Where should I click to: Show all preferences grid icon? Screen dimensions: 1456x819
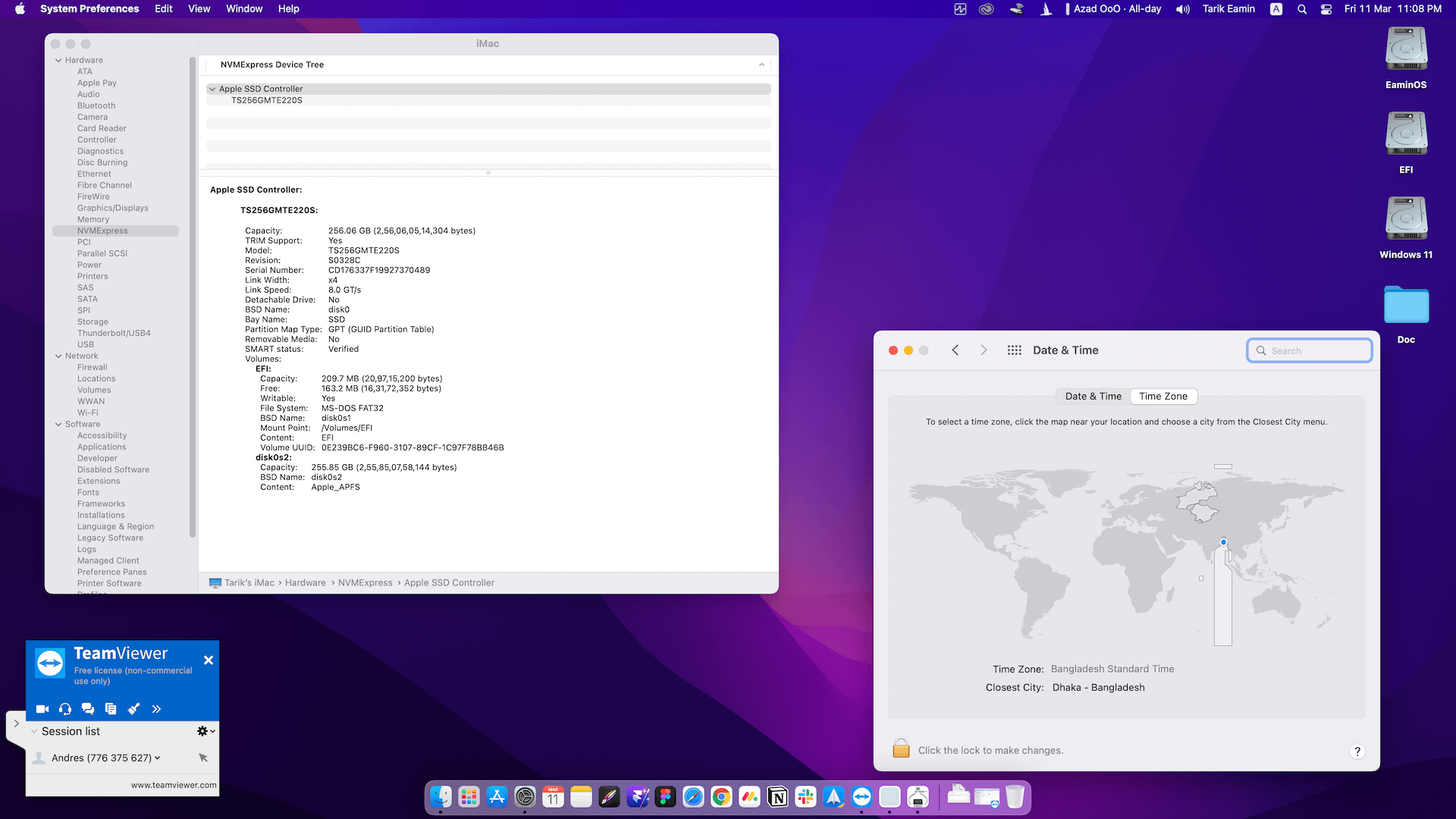click(x=1014, y=350)
